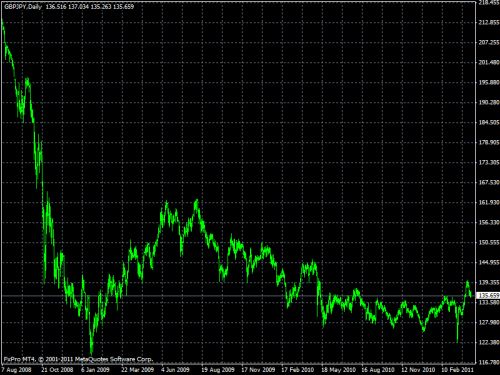
Task: Click the 17 Nov 2009 date label
Action: tap(258, 370)
